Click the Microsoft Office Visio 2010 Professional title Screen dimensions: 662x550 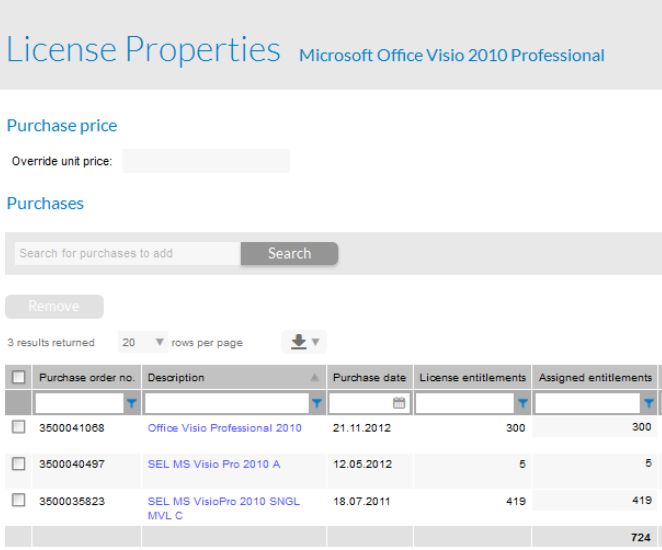click(x=452, y=55)
